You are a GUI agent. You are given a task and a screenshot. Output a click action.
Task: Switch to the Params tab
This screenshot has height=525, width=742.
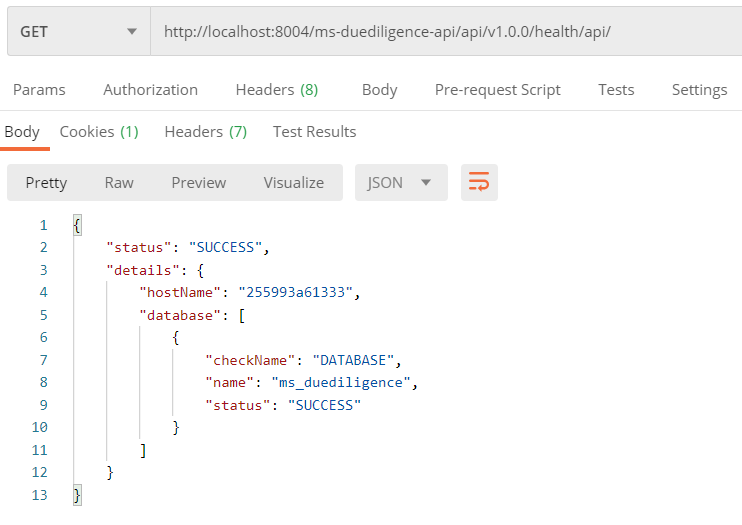(x=39, y=89)
